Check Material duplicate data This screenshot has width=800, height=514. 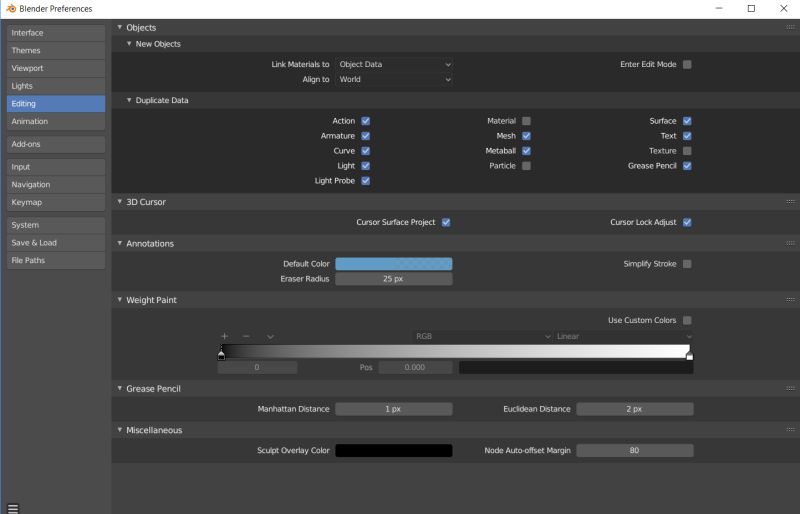pyautogui.click(x=527, y=121)
